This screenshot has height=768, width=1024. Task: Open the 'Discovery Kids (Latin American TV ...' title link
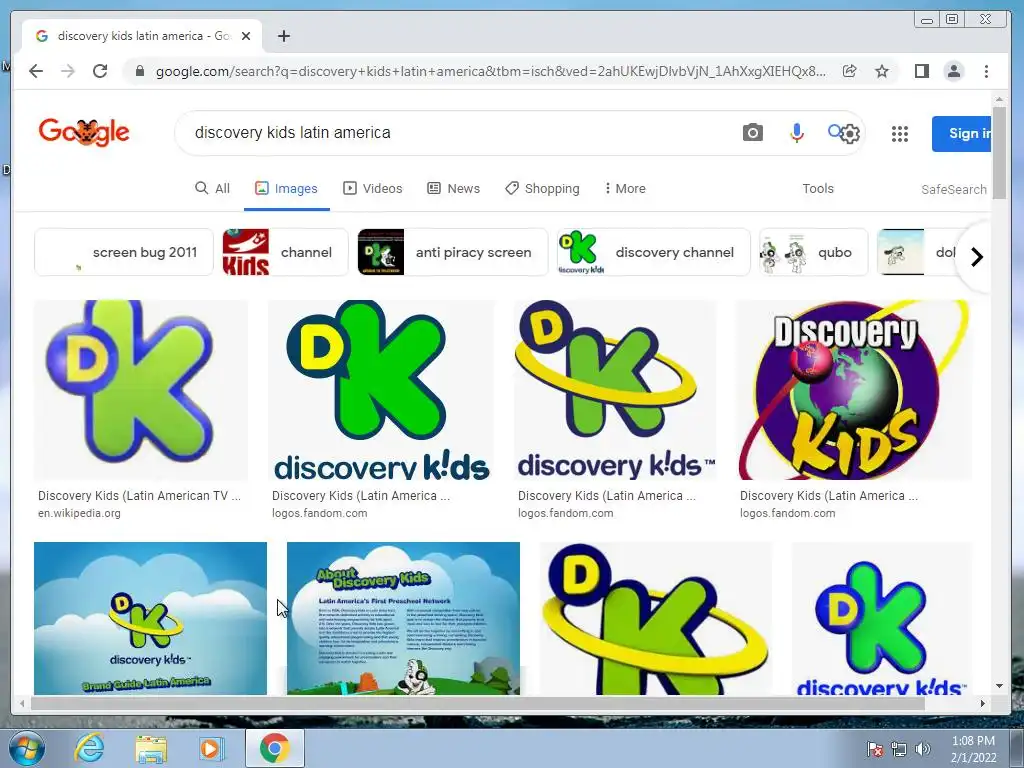(139, 496)
